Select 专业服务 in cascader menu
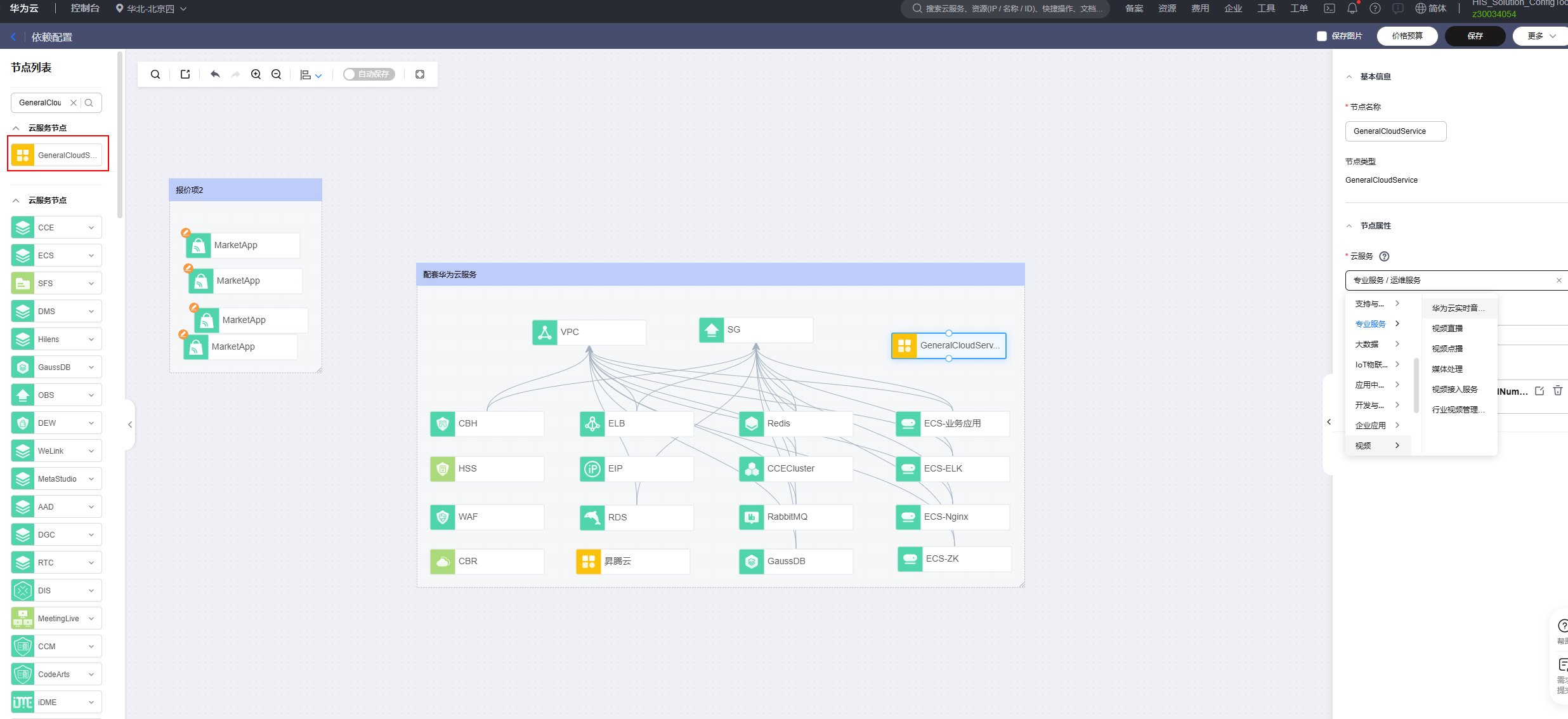Viewport: 1568px width, 719px height. 1378,324
